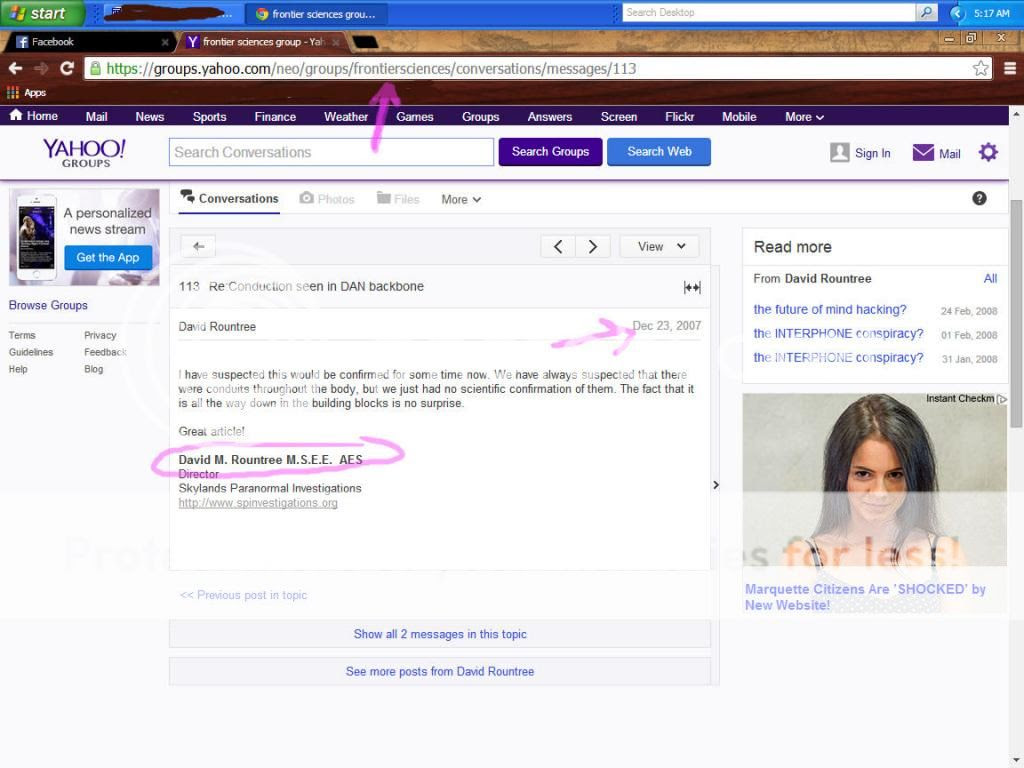Open Sports in Yahoo navigation bar
The height and width of the screenshot is (768, 1024).
[209, 117]
